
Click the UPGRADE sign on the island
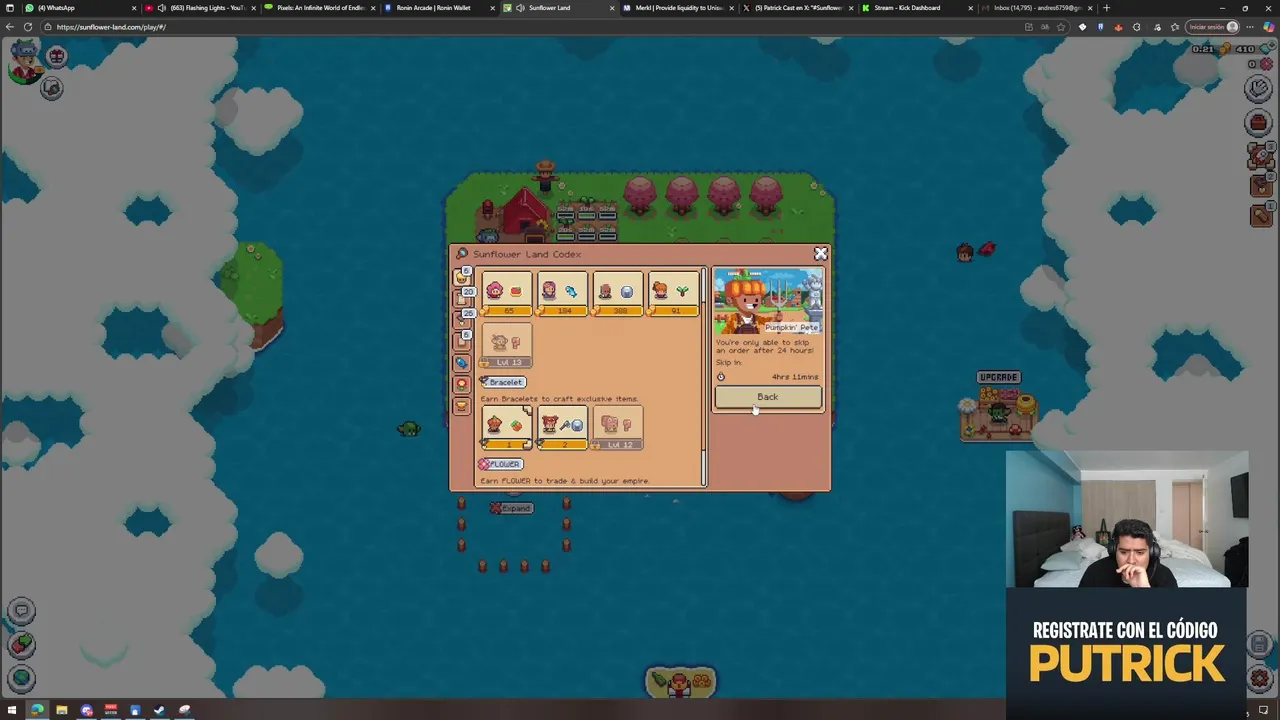coord(998,377)
